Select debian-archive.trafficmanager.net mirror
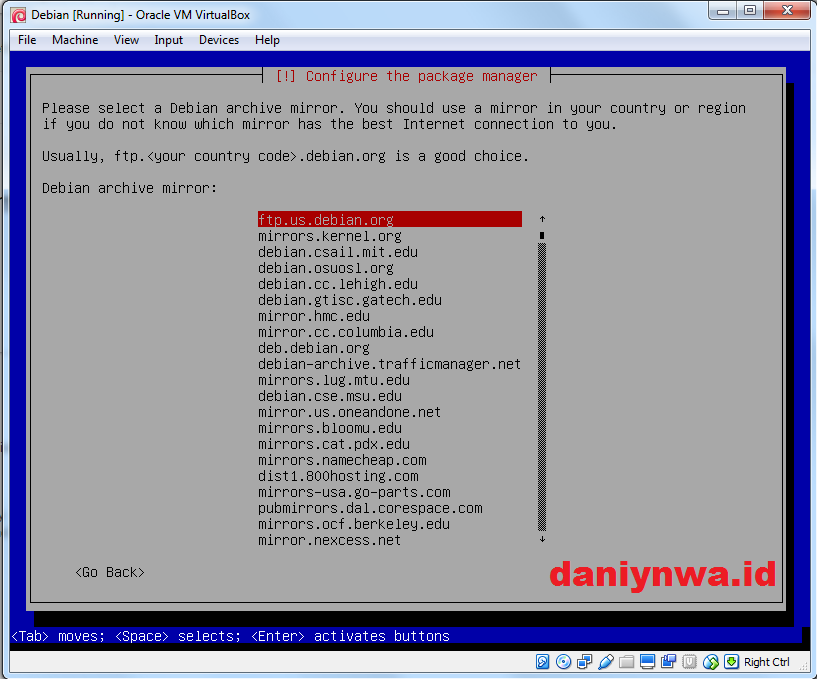 (x=390, y=364)
